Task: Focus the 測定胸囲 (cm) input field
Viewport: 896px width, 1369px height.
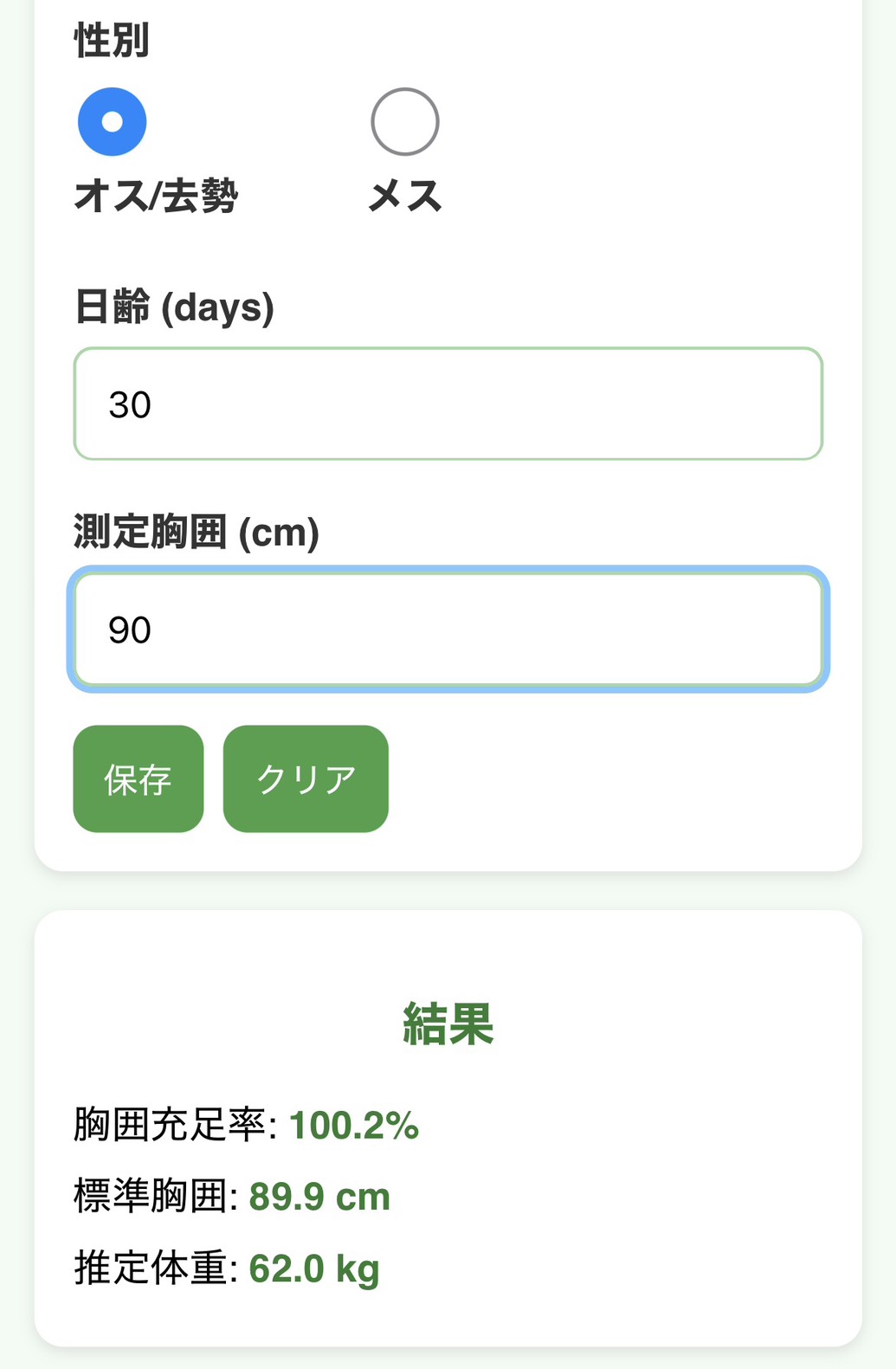Action: pos(448,630)
